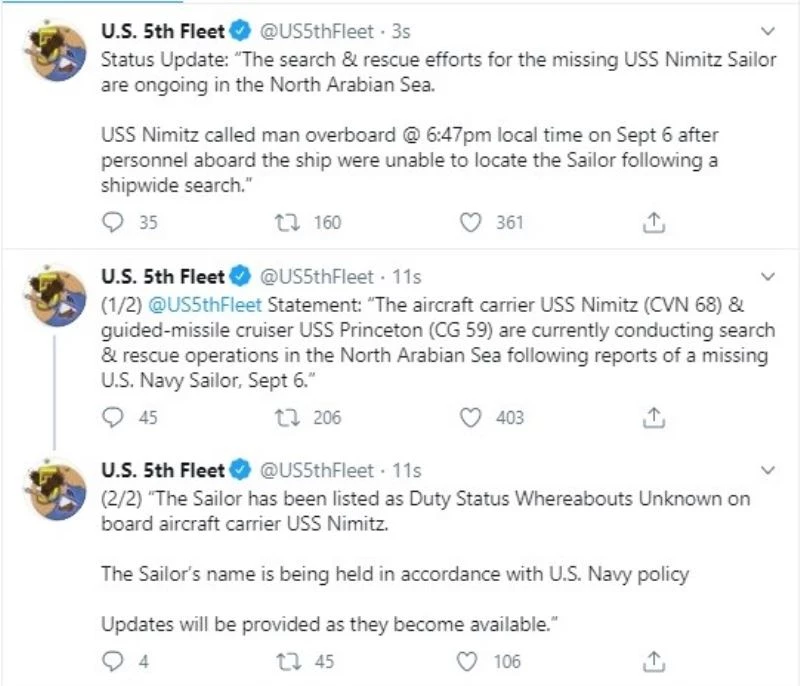Share the (1/2) statement tweet

point(654,417)
